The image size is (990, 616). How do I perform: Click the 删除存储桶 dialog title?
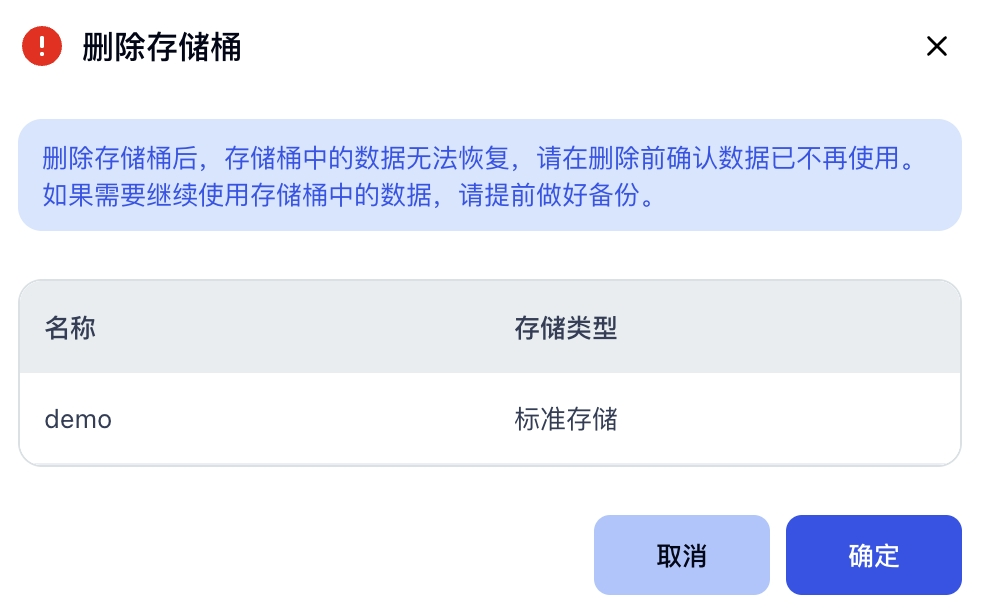pyautogui.click(x=162, y=47)
